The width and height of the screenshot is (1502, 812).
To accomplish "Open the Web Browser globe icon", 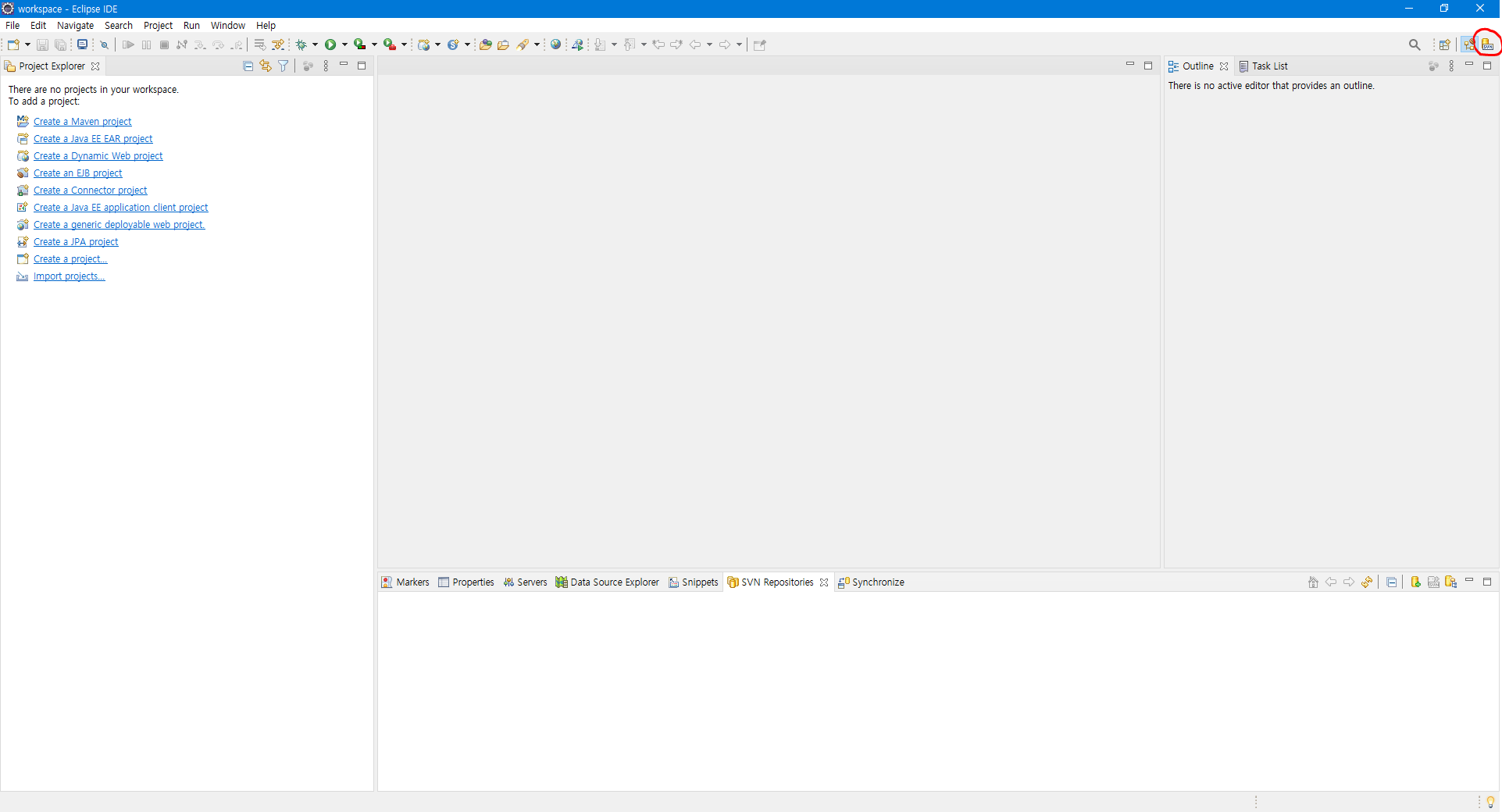I will point(556,45).
